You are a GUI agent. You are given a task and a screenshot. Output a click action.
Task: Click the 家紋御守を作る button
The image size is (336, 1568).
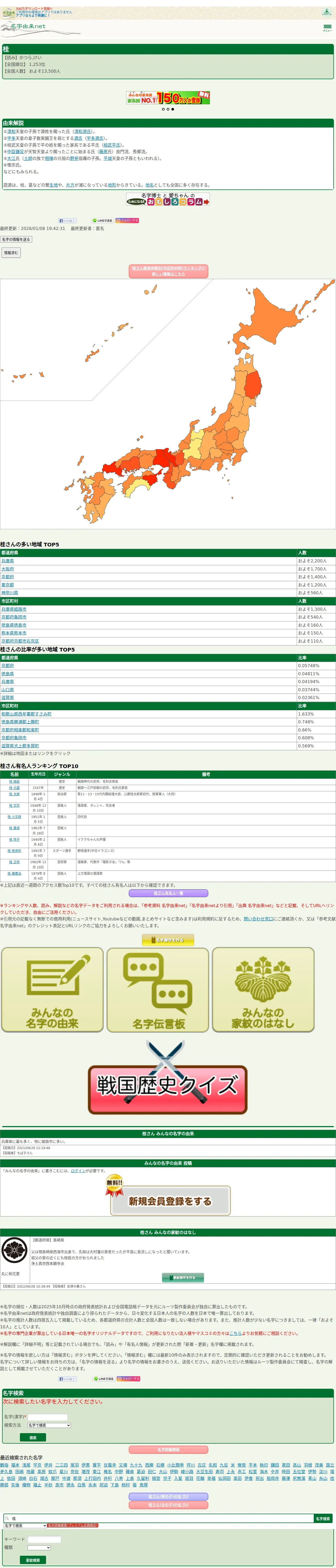coord(183,1278)
